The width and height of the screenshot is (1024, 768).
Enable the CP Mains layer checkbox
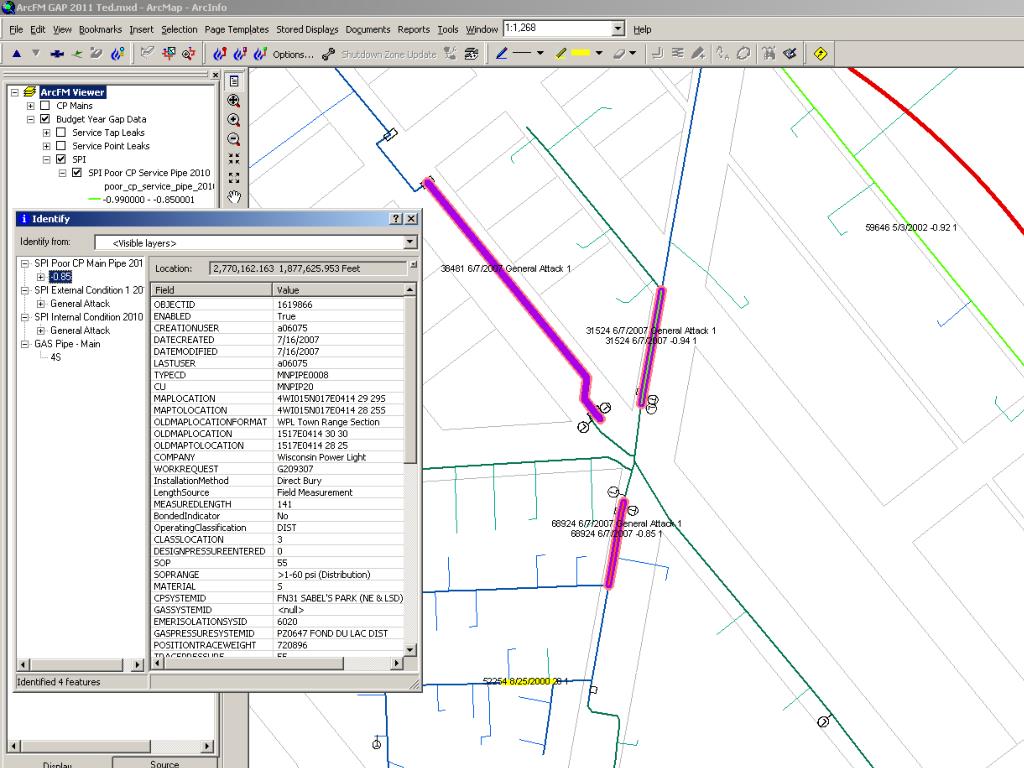click(45, 106)
